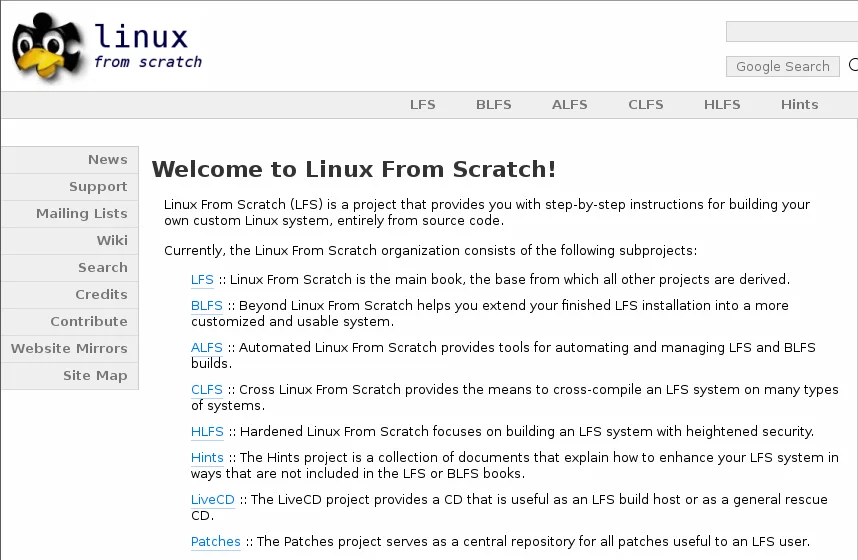Follow the ALFS link in subprojects list
The width and height of the screenshot is (858, 560).
[x=206, y=348]
